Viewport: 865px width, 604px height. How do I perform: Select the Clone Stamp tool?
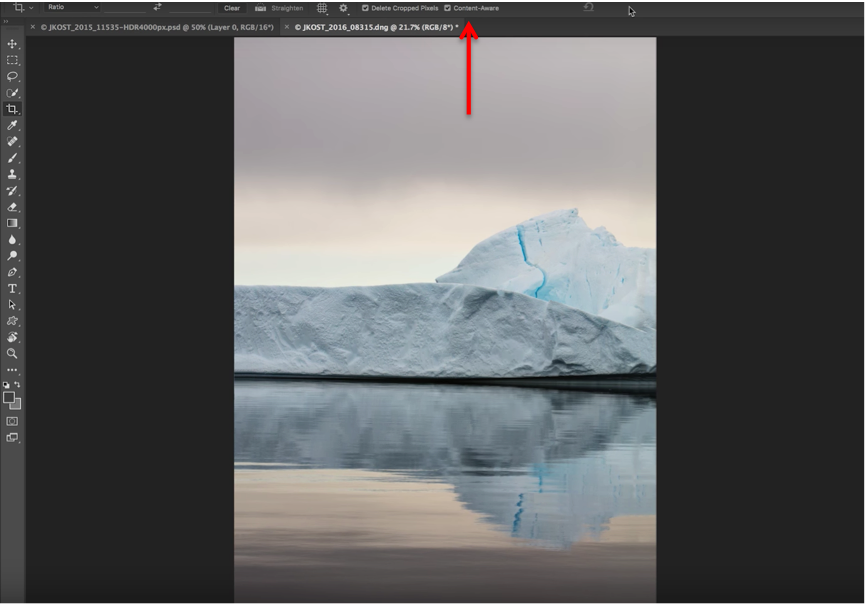pyautogui.click(x=13, y=174)
